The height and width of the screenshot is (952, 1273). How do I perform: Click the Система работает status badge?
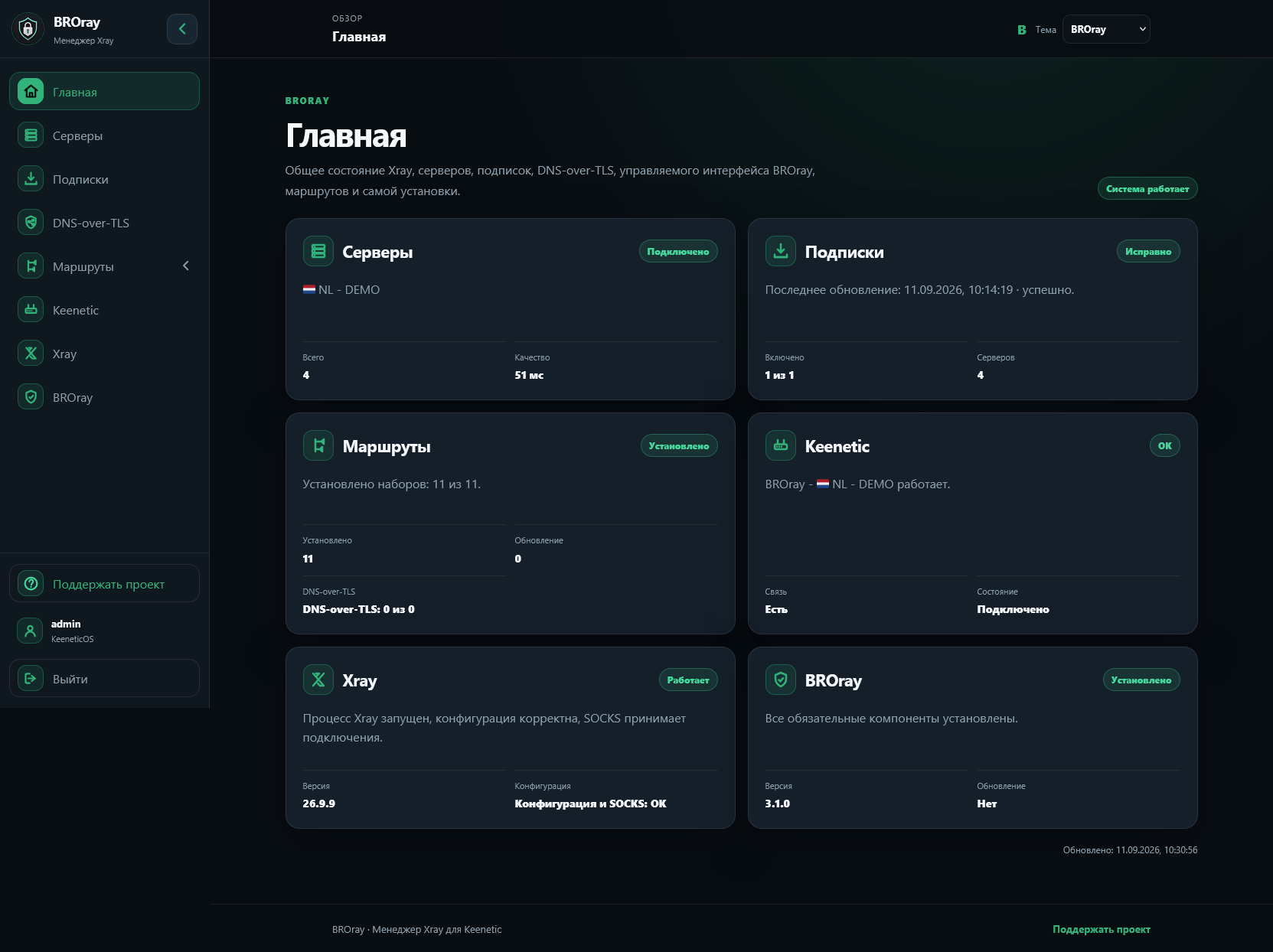coord(1147,188)
